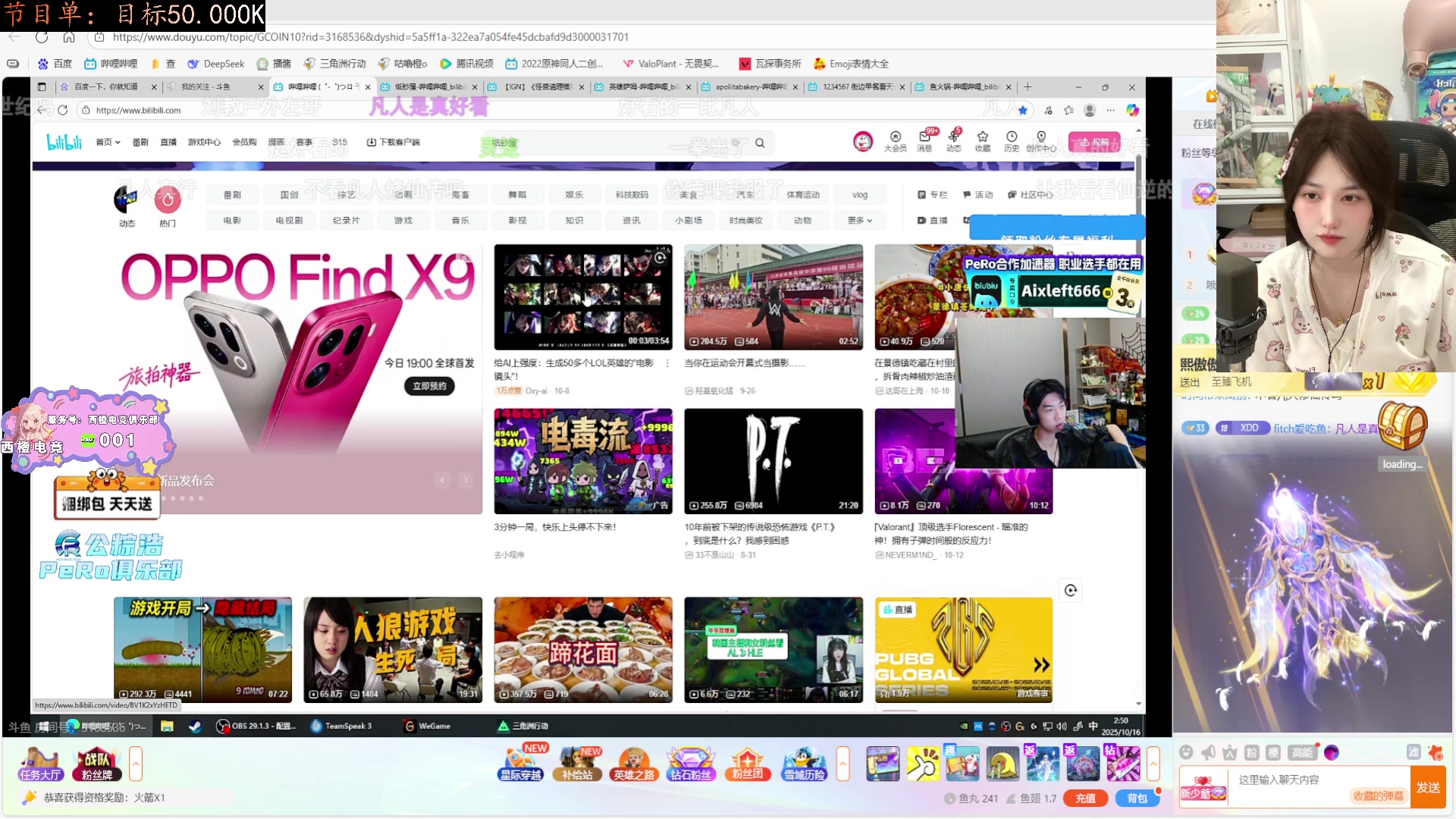Screen dimensions: 1456x819
Task: Click the orange 发送 send button
Action: click(x=1428, y=787)
